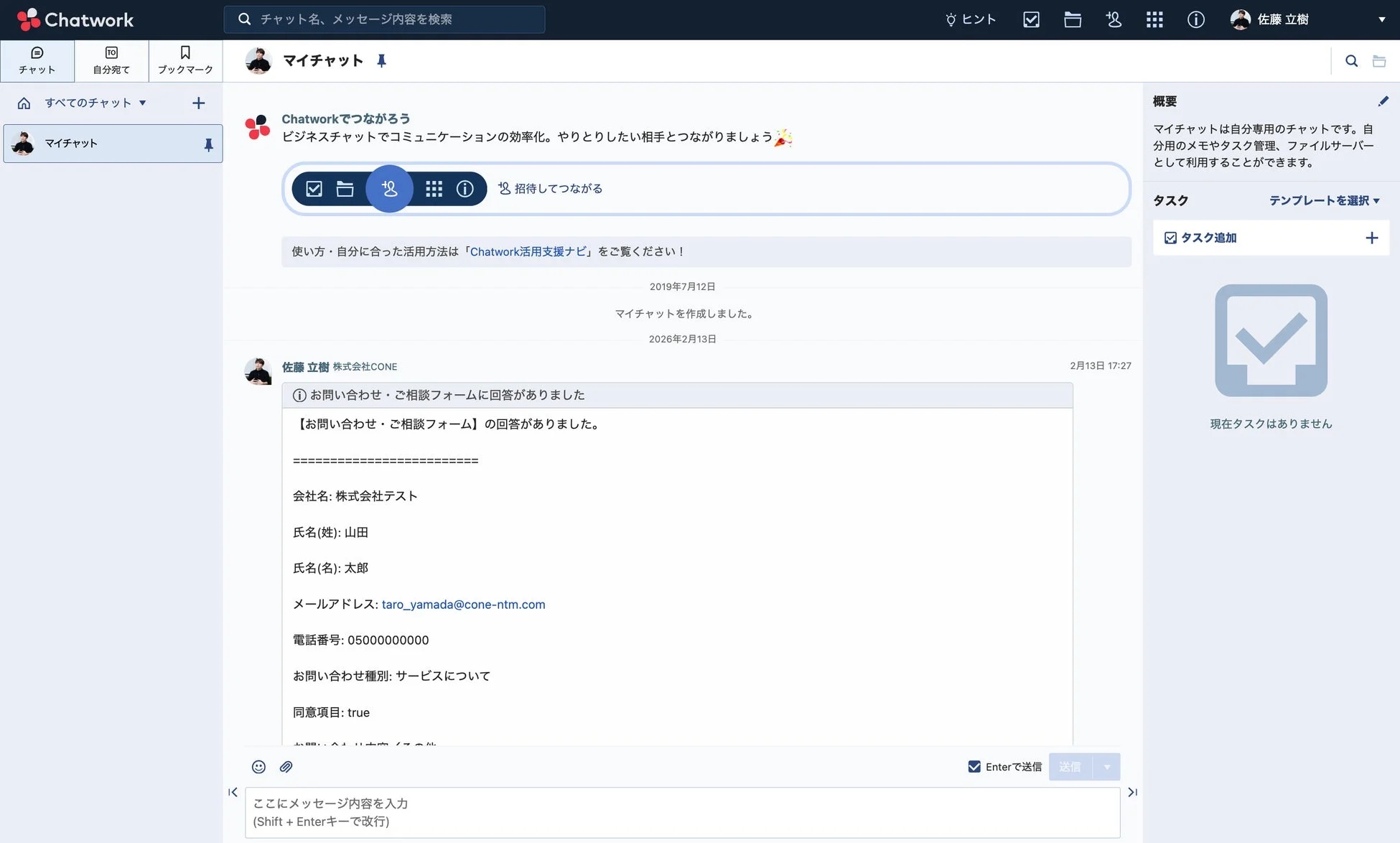
Task: Unpin マイチャット in the sidebar list
Action: coord(208,144)
